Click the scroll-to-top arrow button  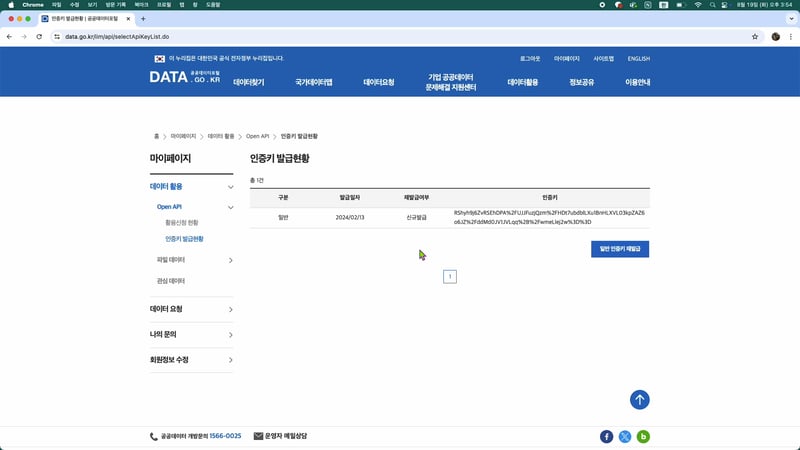click(x=640, y=399)
